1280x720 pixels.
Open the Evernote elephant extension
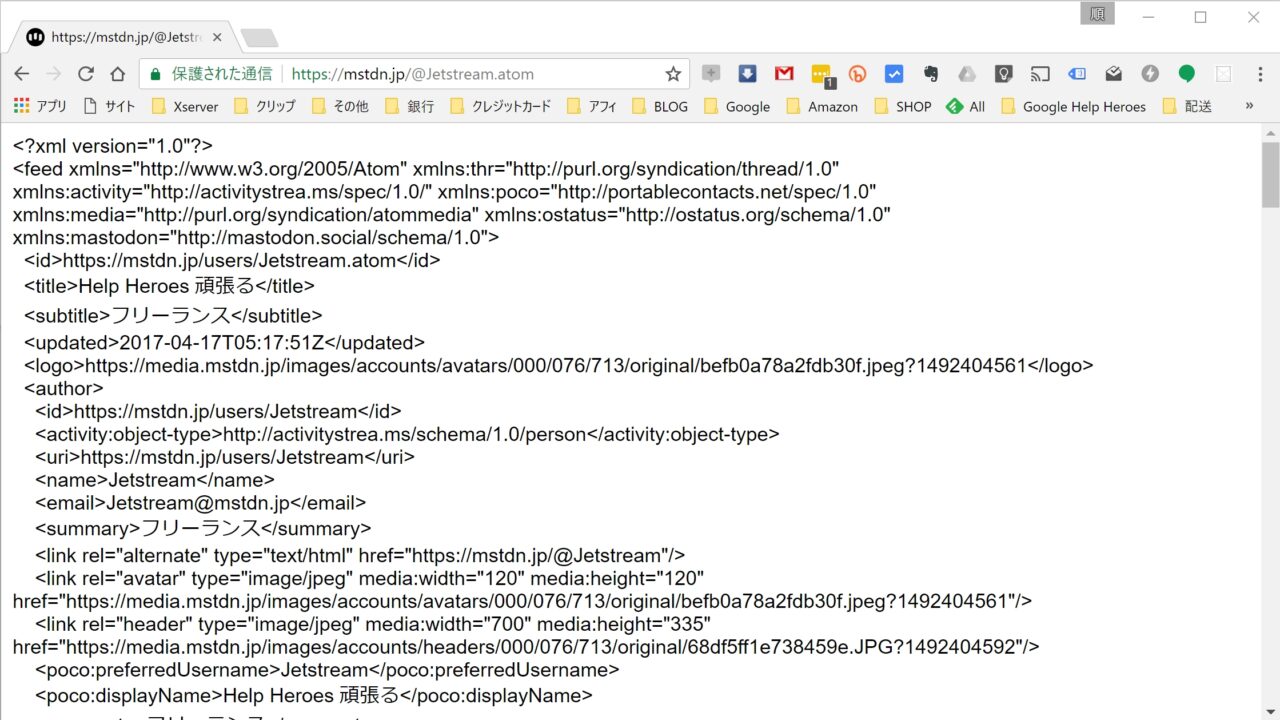(930, 74)
